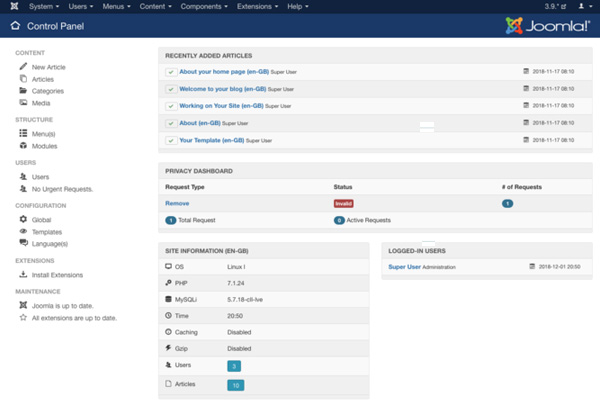Open Language(s) from sidebar
Image resolution: width=600 pixels, height=400 pixels.
[x=50, y=244]
